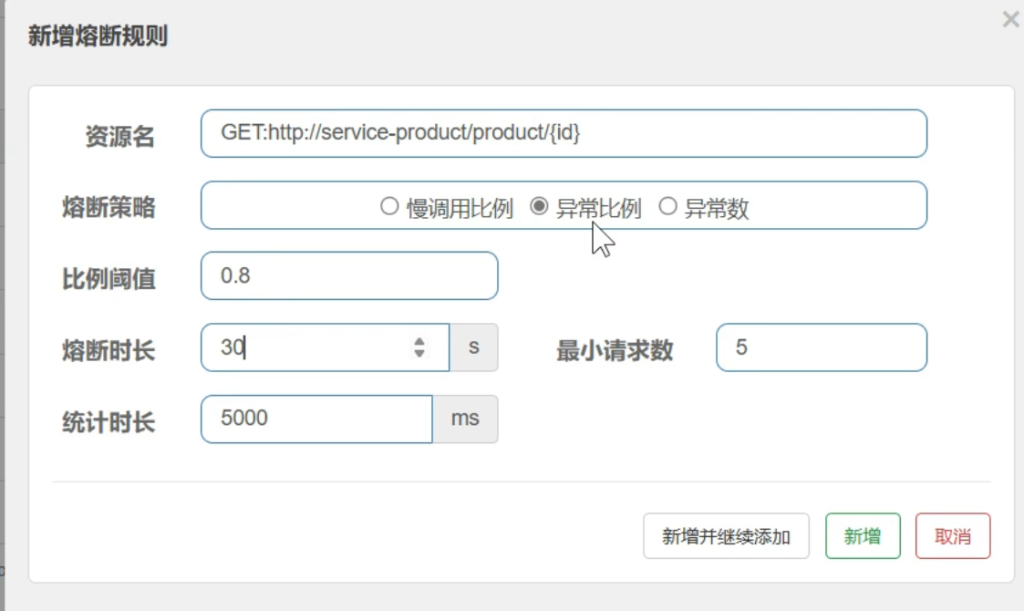This screenshot has height=611, width=1024.
Task: Cancel with the 取消 button
Action: (x=952, y=537)
